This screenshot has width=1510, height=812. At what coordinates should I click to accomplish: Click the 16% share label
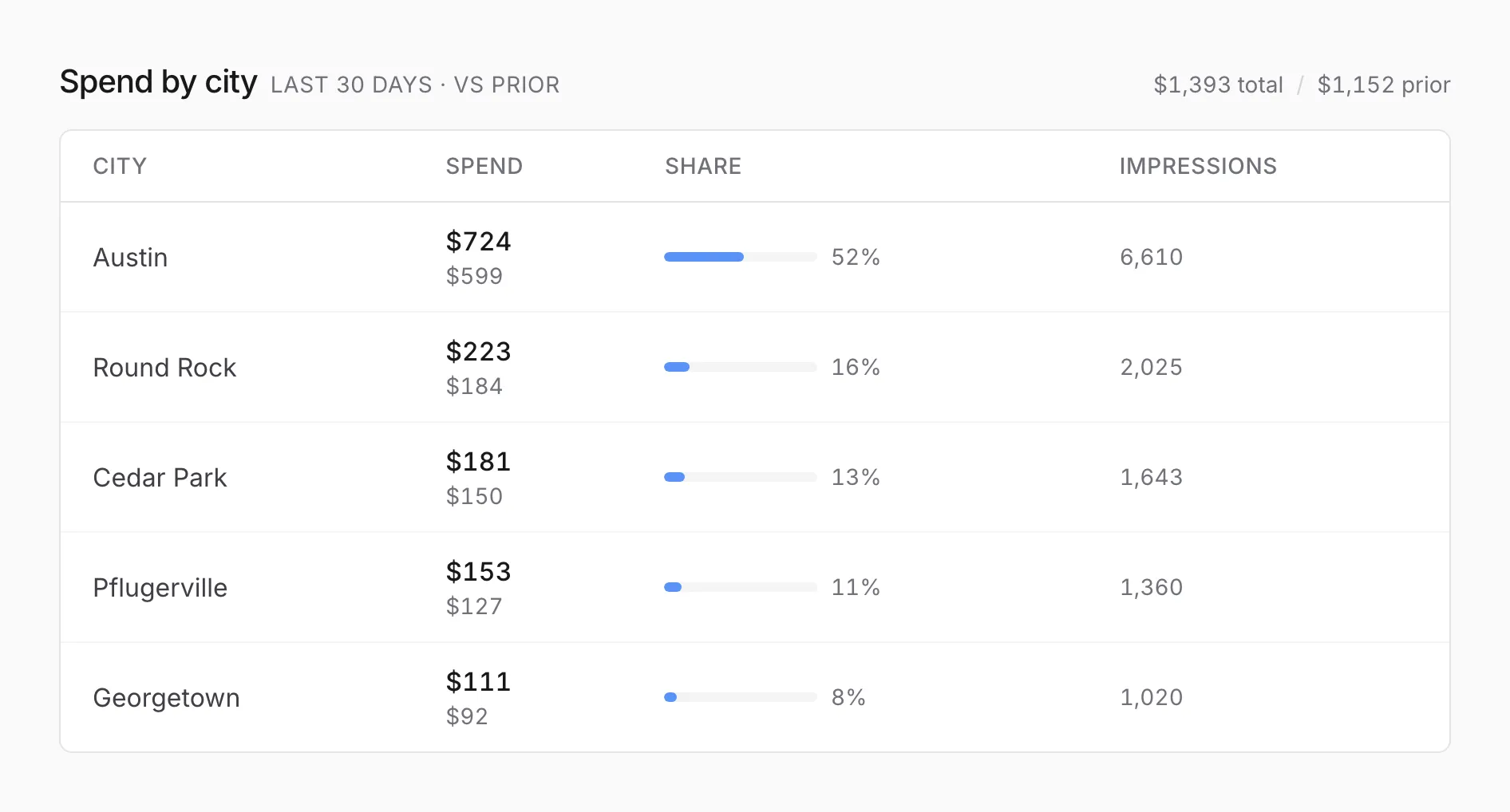click(856, 367)
